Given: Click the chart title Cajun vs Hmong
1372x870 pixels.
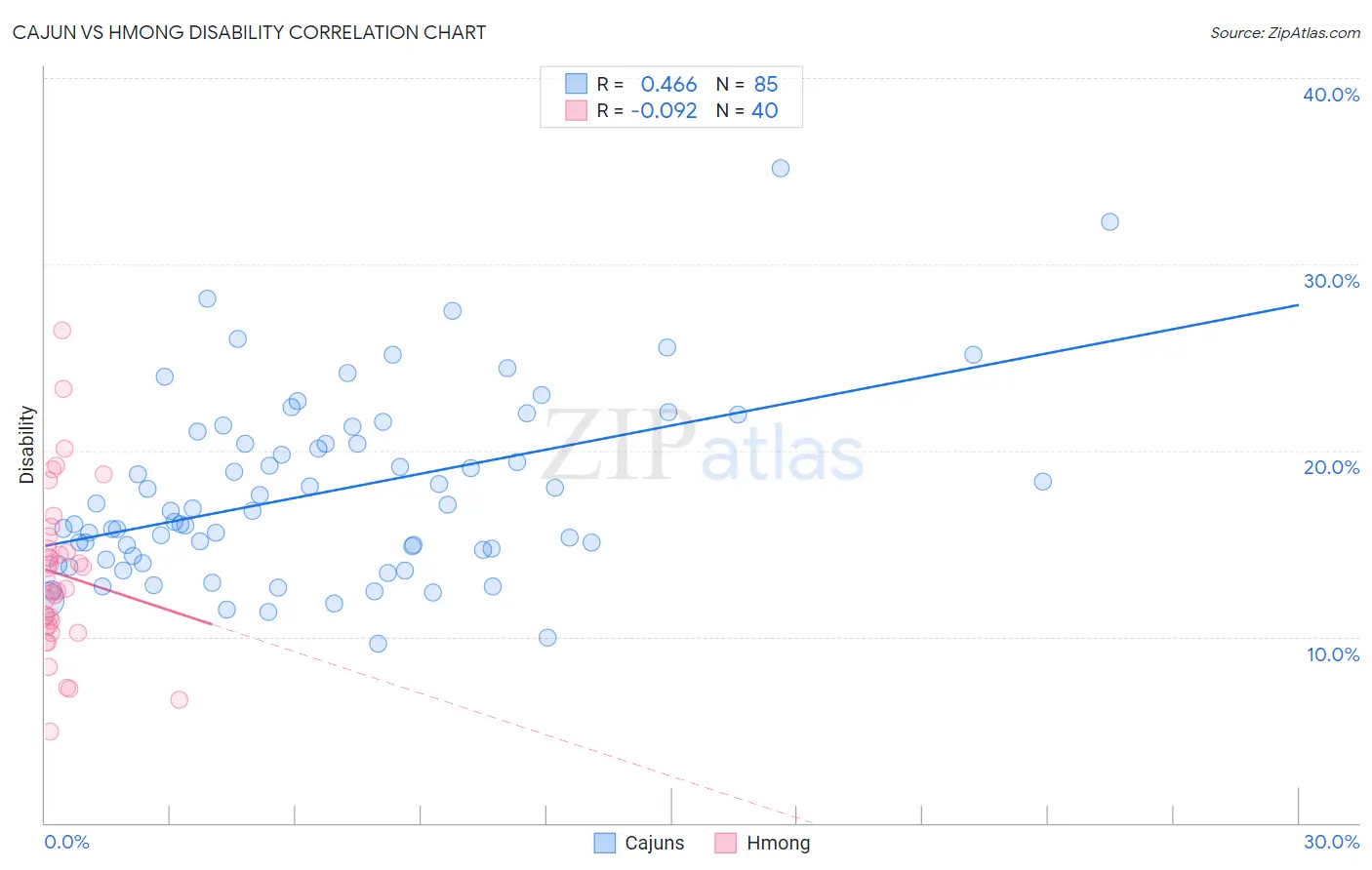Looking at the screenshot, I should 249,32.
